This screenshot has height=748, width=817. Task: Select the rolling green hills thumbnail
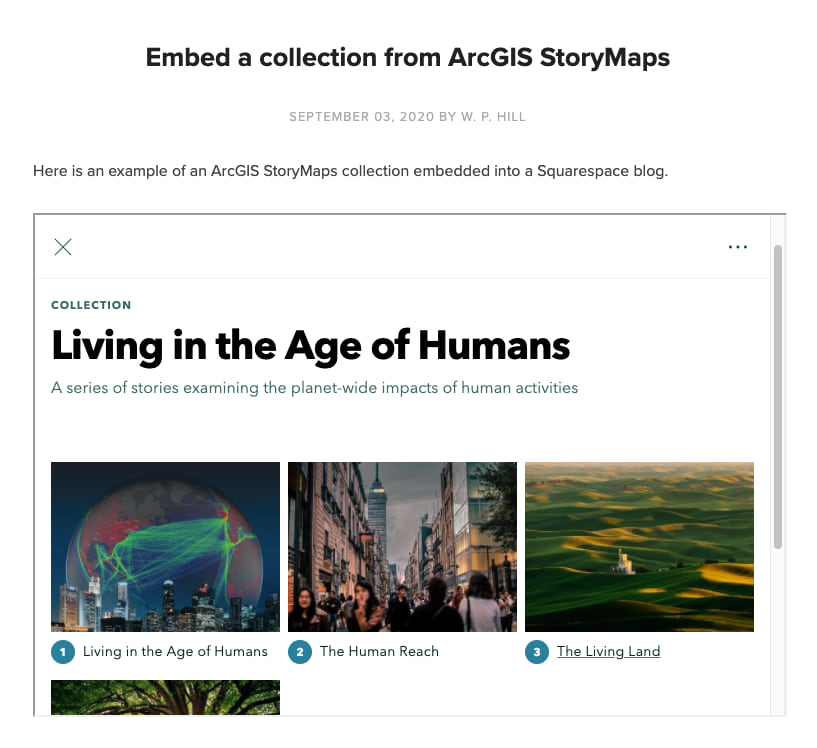click(x=639, y=546)
